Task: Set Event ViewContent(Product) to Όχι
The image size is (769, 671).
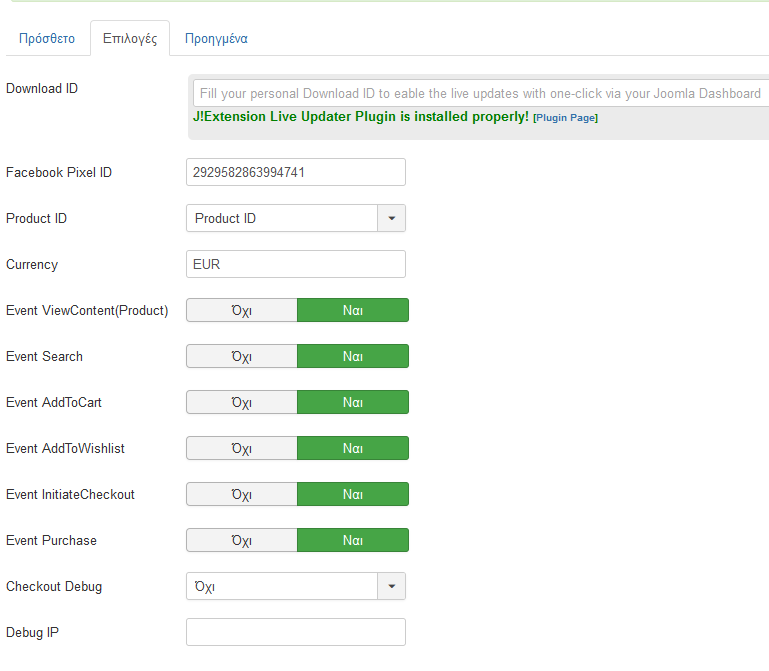Action: tap(242, 310)
